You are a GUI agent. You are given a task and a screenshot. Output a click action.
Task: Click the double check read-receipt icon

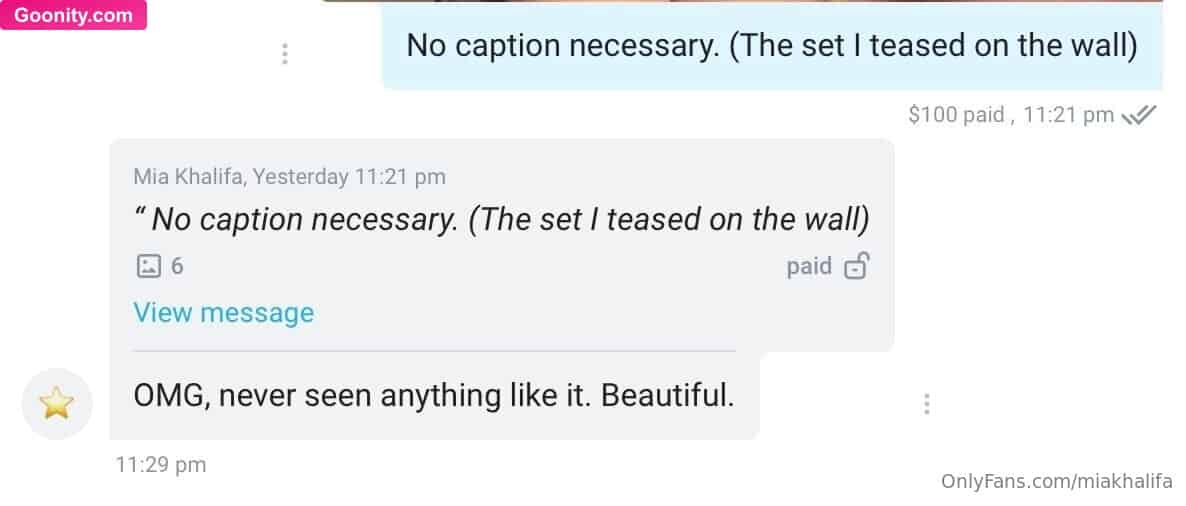pyautogui.click(x=1139, y=115)
